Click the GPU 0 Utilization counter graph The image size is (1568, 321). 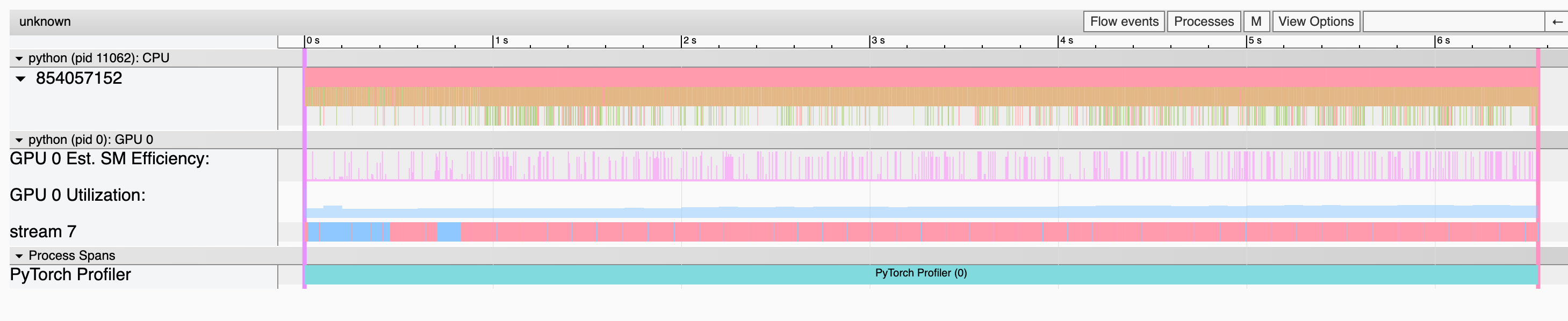[x=921, y=211]
